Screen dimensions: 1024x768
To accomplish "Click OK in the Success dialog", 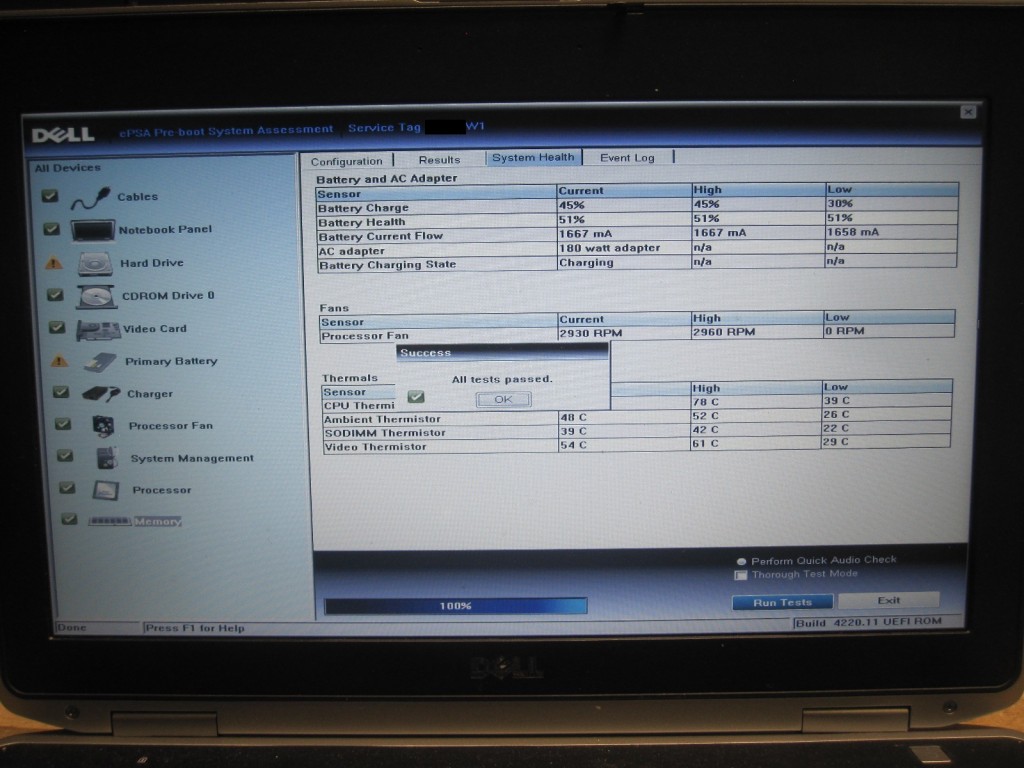I will click(504, 399).
